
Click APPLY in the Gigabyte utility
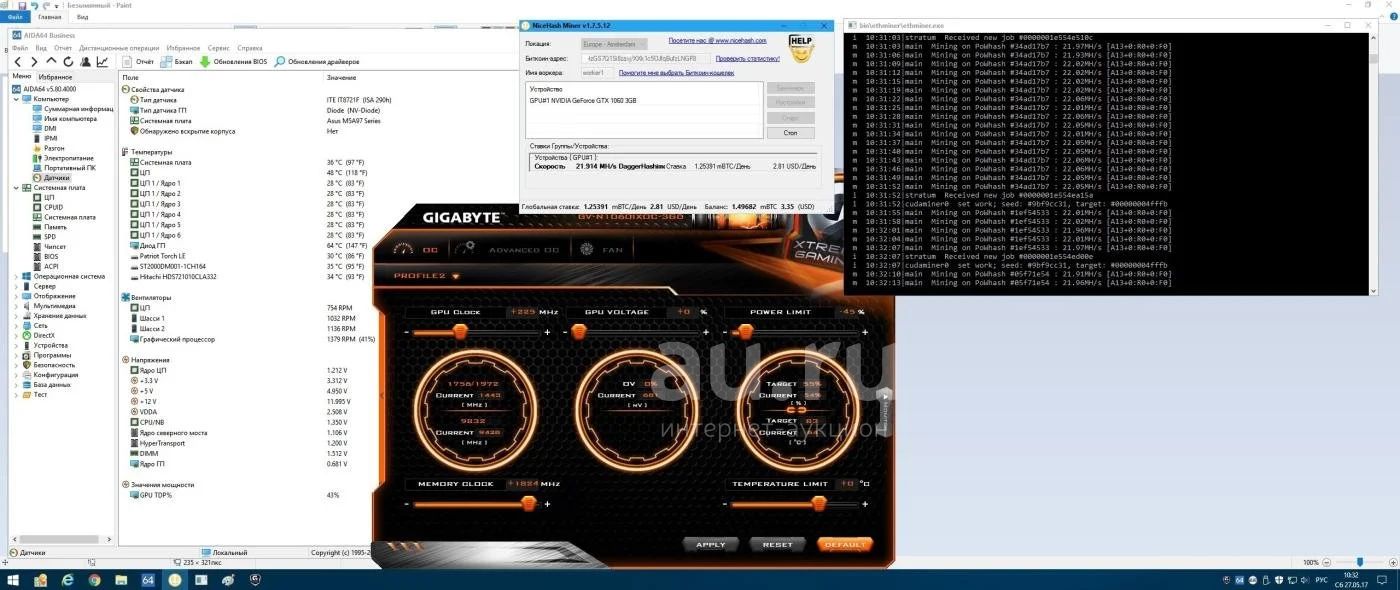coord(710,545)
